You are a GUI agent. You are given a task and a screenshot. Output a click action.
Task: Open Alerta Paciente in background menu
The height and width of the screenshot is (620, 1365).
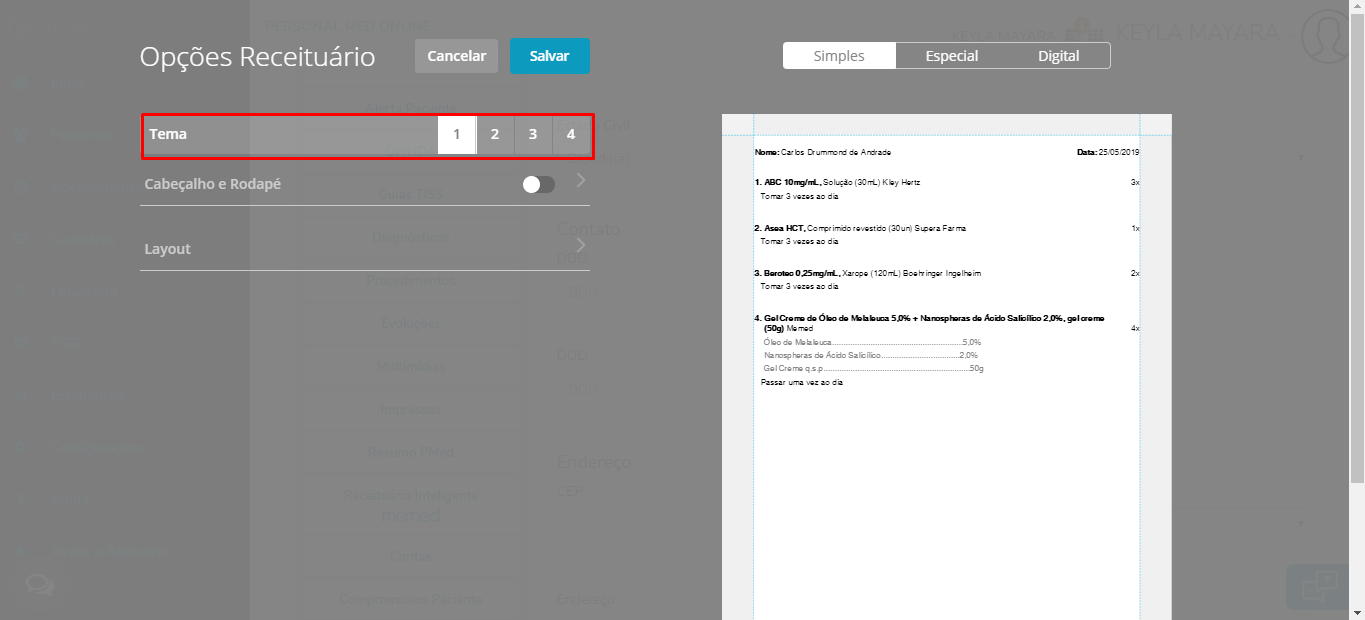[410, 108]
